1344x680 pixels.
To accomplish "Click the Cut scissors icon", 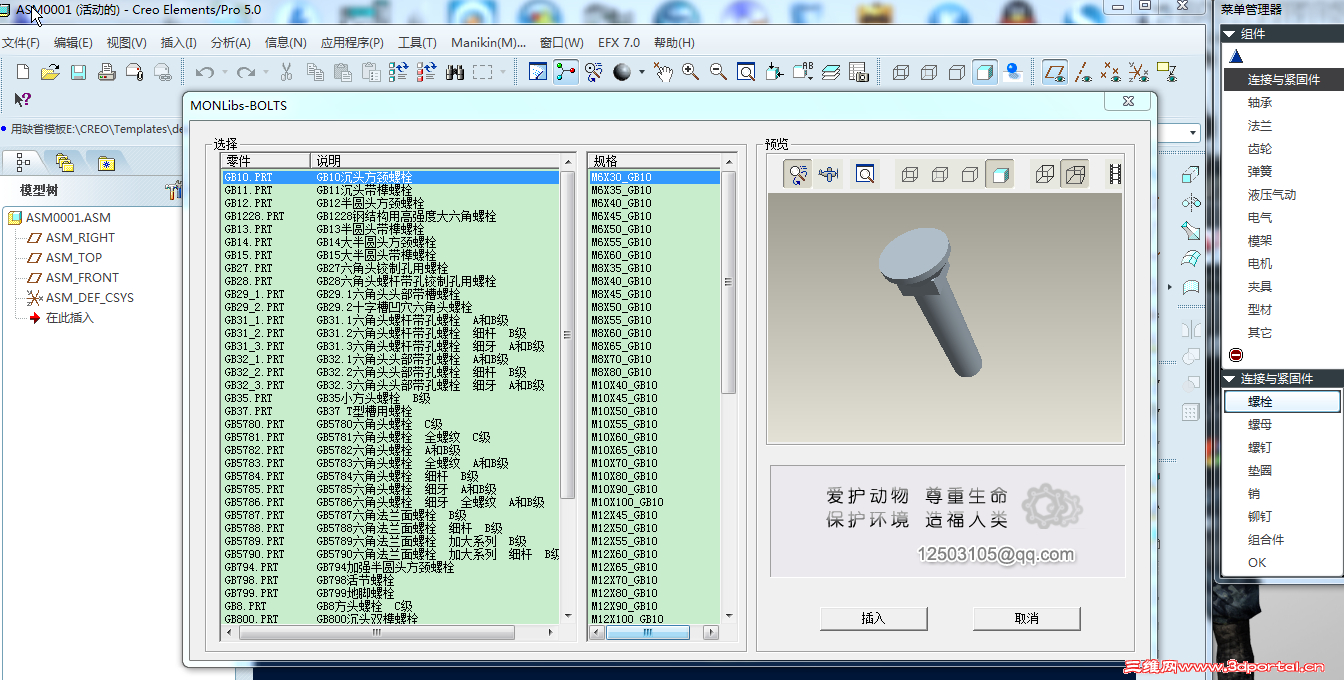I will (286, 72).
